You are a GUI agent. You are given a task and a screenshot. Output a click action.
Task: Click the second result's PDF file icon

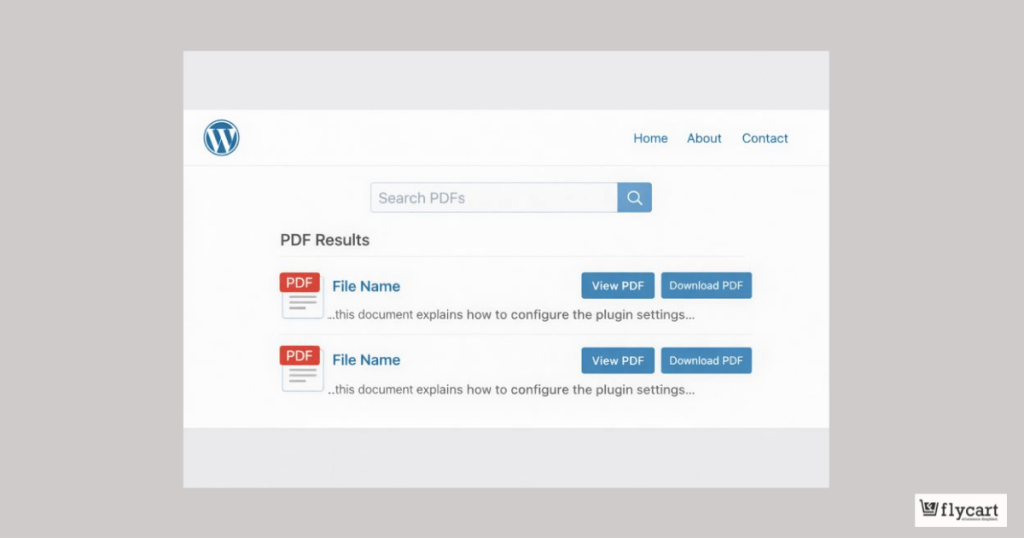point(300,369)
